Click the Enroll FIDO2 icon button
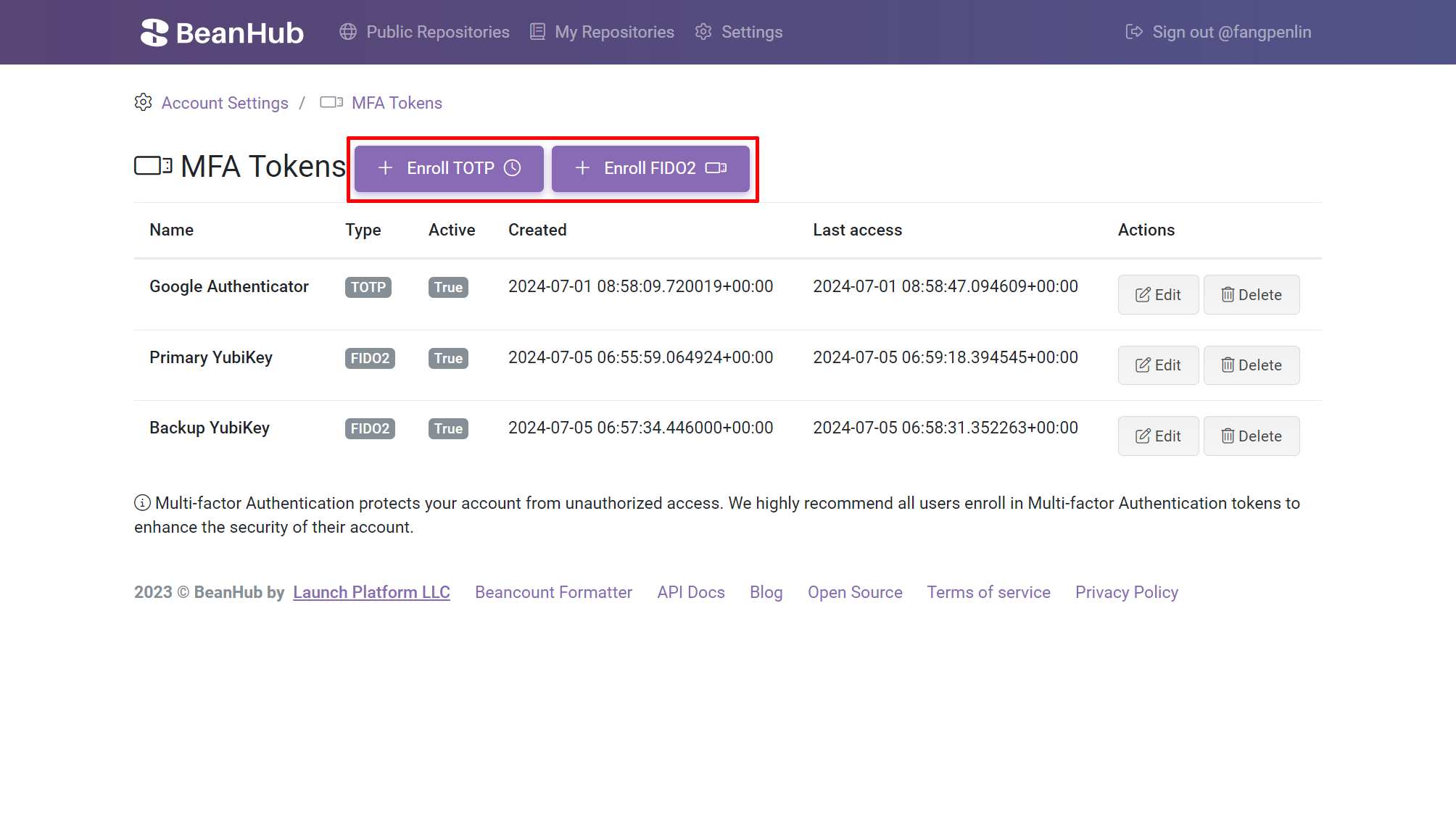This screenshot has height=827, width=1456. click(x=650, y=167)
